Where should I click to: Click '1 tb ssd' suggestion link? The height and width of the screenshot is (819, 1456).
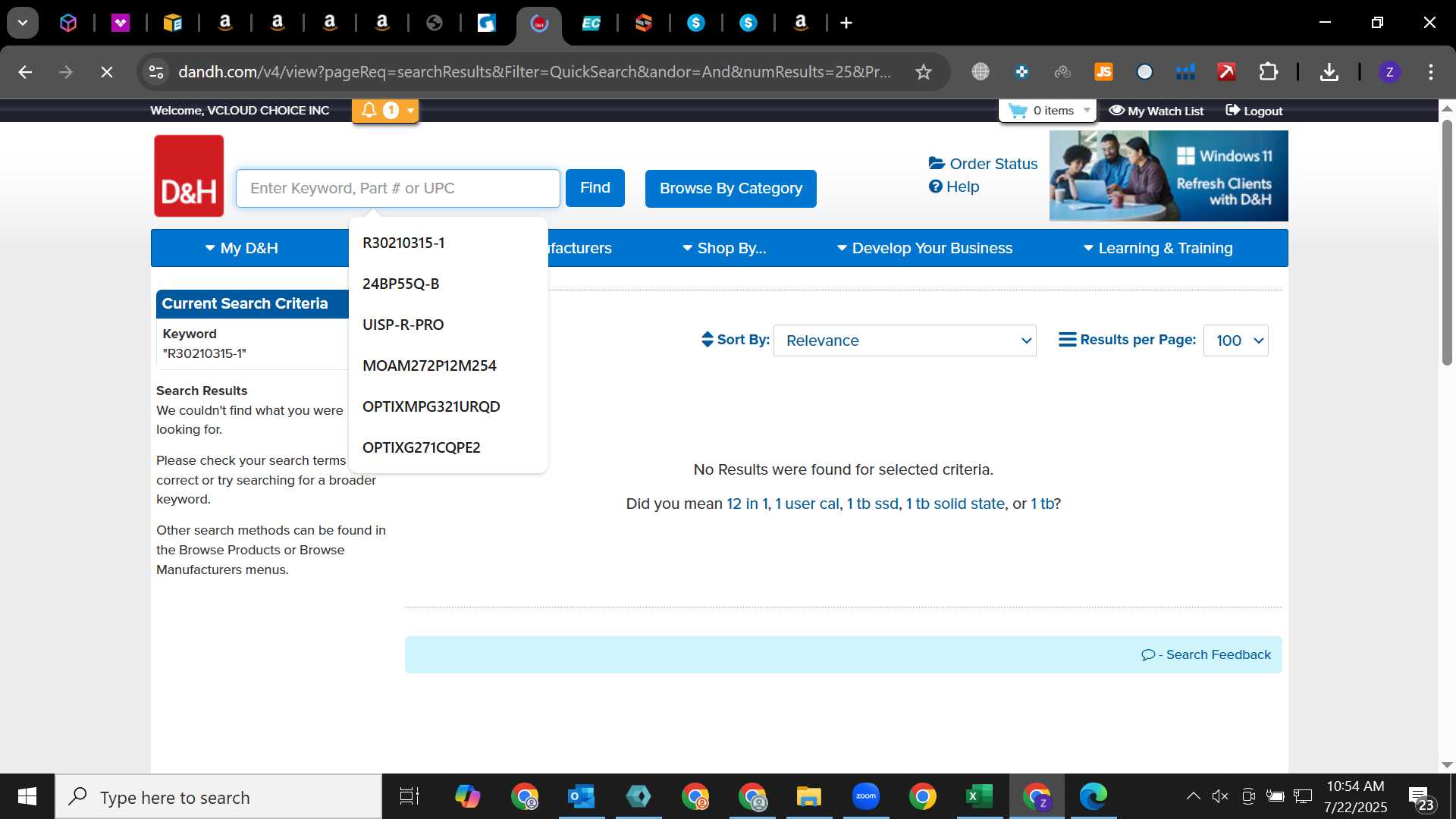pos(872,504)
